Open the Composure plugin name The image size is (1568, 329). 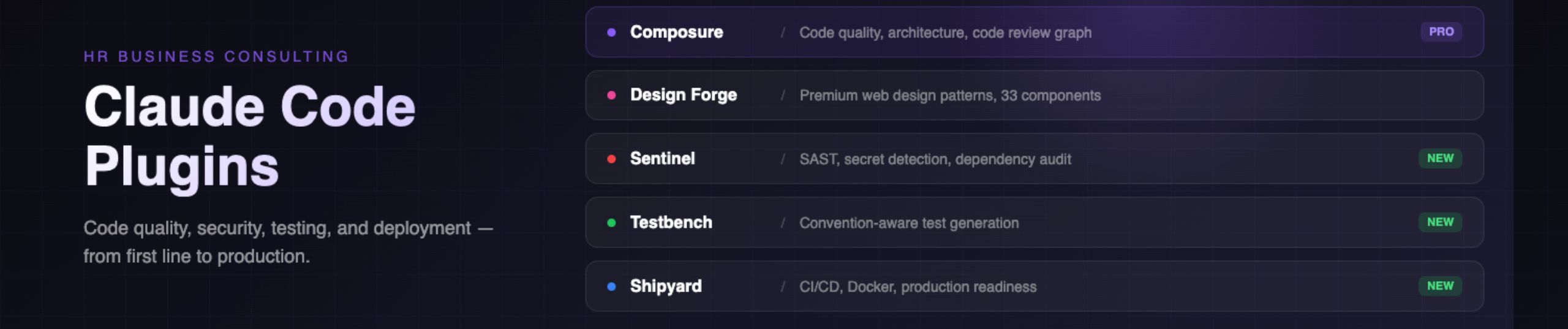[676, 32]
